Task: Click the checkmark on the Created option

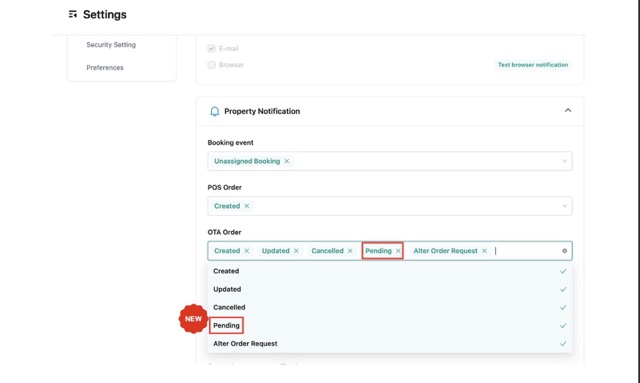Action: pos(563,271)
